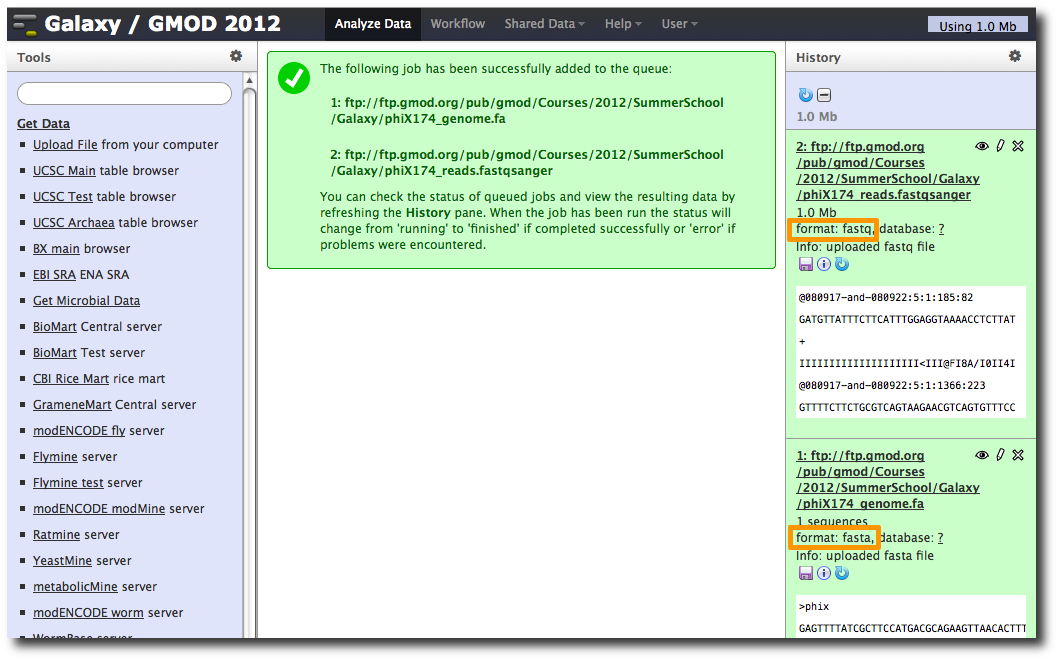This screenshot has width=1059, height=661.
Task: Open the History panel gear options
Action: 1014,56
